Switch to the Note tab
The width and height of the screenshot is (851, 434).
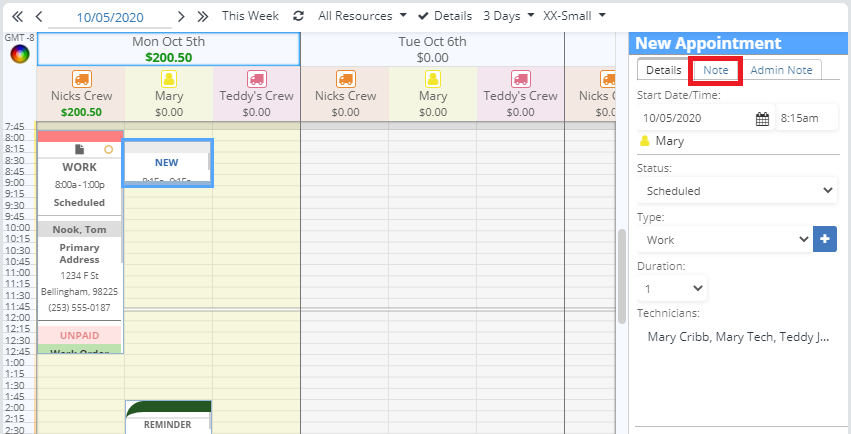tap(715, 70)
